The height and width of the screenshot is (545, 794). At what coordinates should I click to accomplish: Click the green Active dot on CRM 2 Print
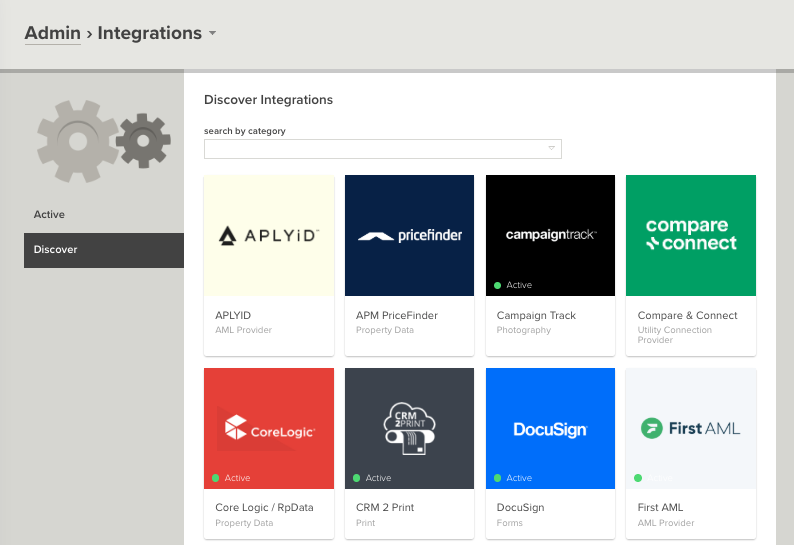click(356, 478)
